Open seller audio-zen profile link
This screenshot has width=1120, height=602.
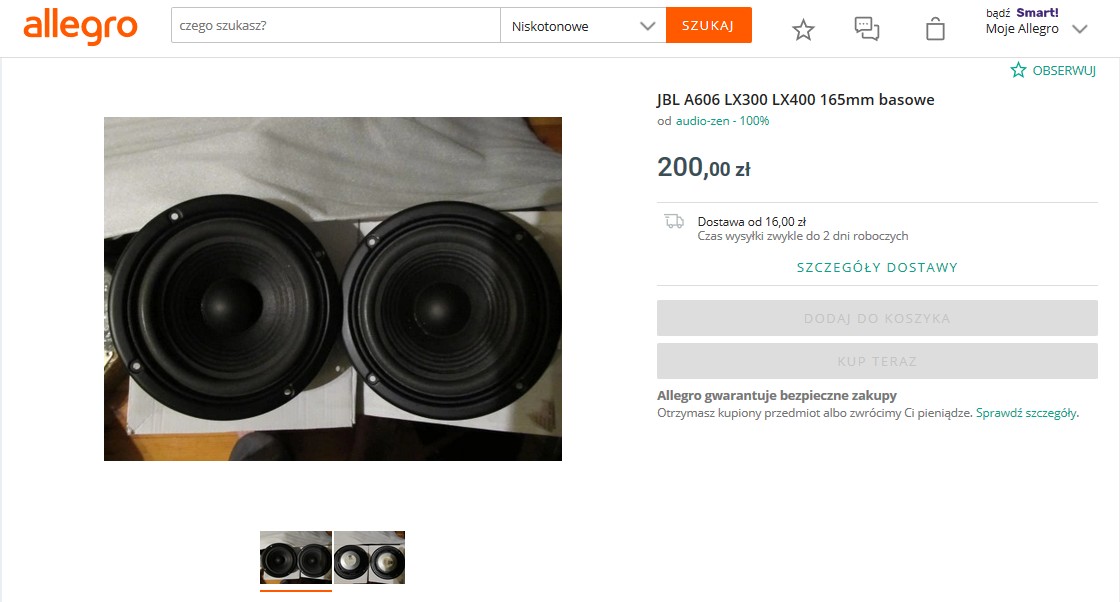click(722, 121)
